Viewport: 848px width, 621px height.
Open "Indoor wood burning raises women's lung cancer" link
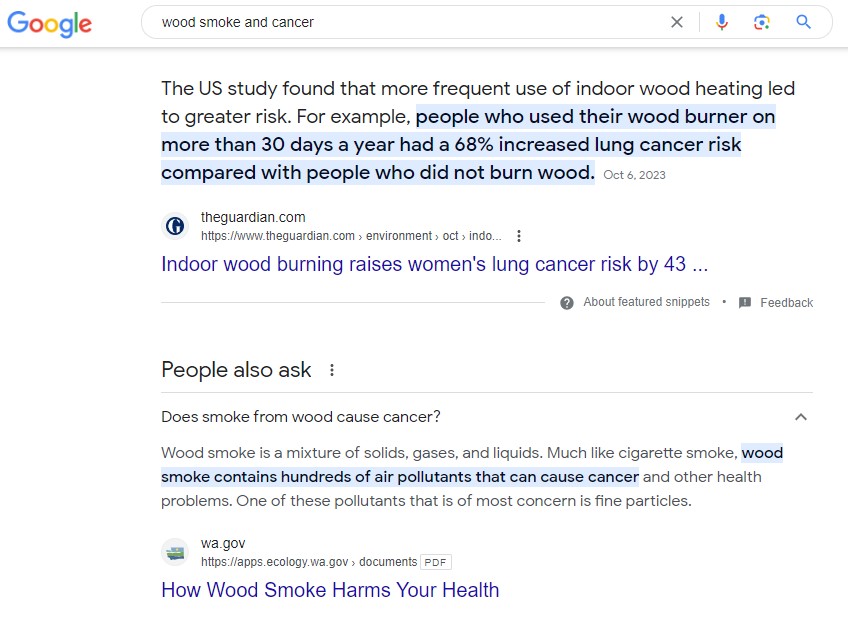pyautogui.click(x=434, y=265)
